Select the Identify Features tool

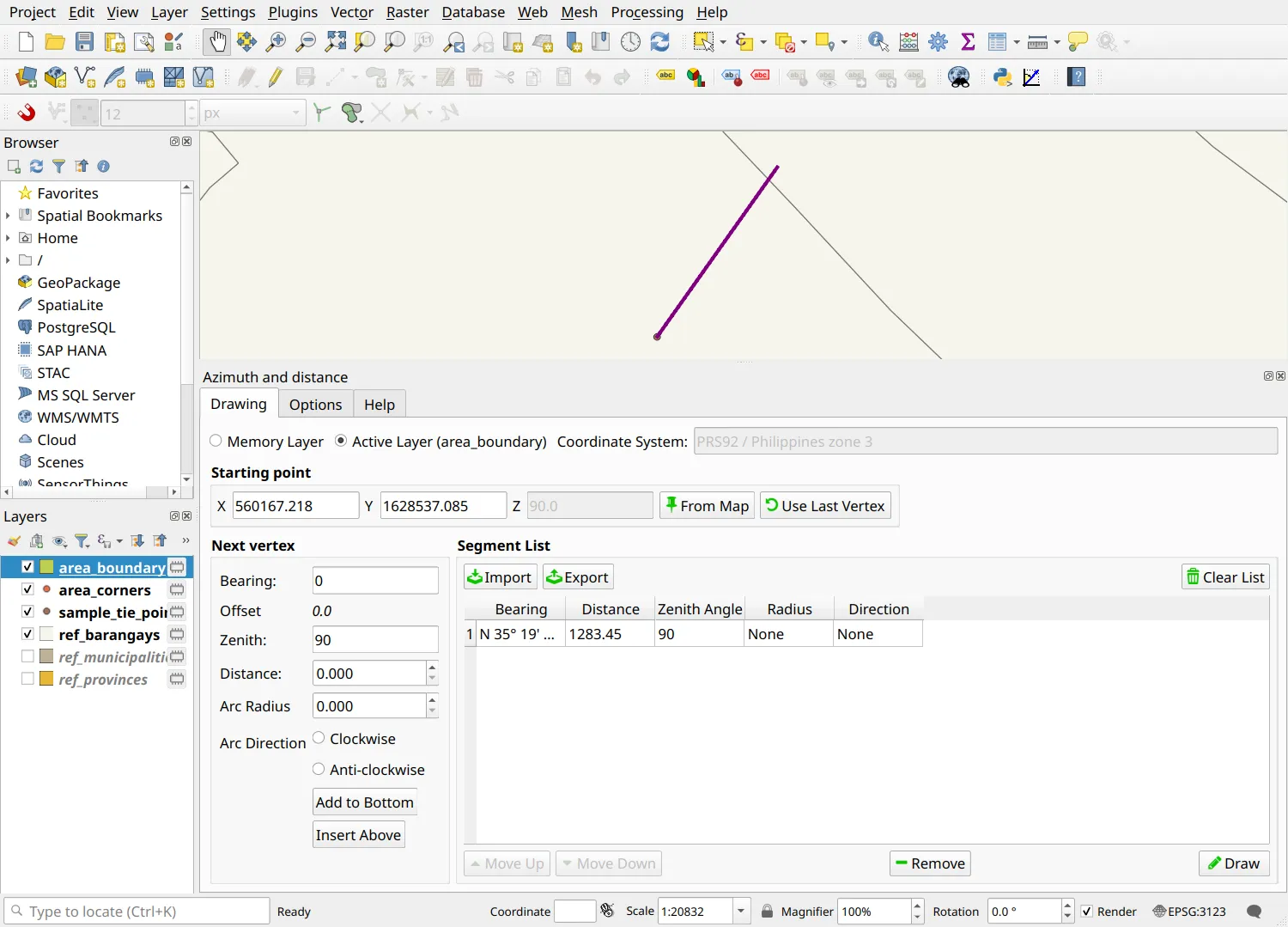tap(878, 41)
